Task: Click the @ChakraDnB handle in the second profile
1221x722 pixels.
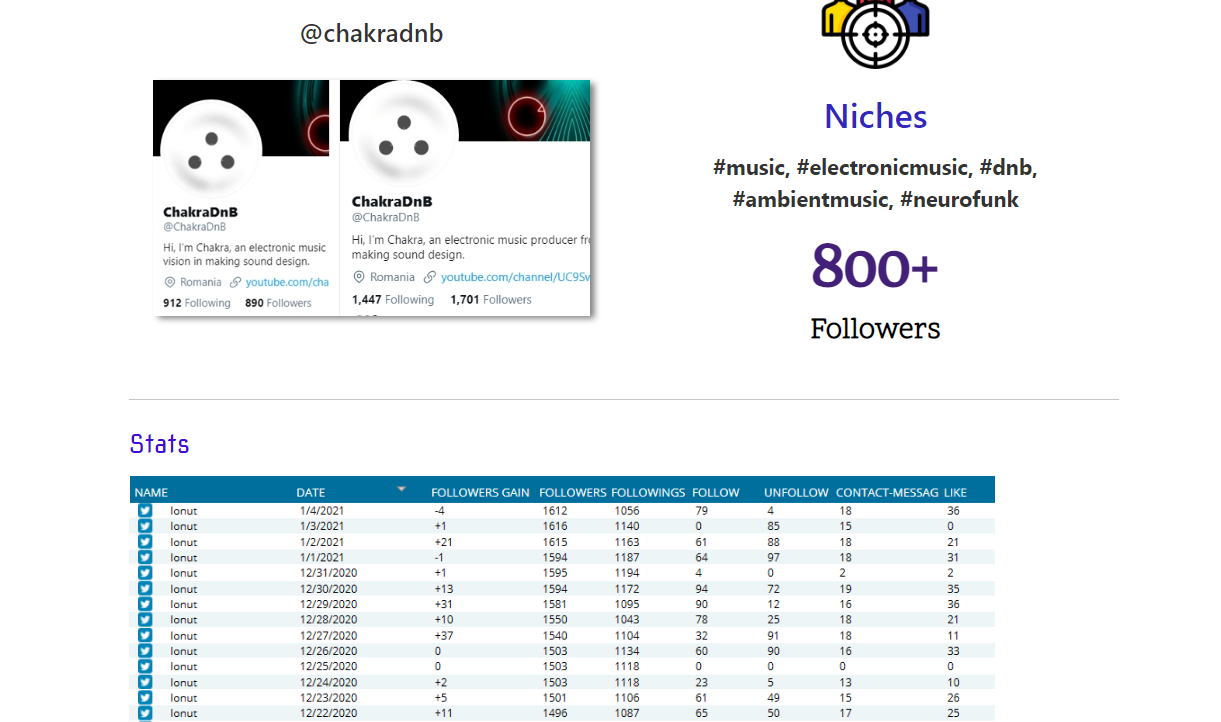Action: click(384, 214)
